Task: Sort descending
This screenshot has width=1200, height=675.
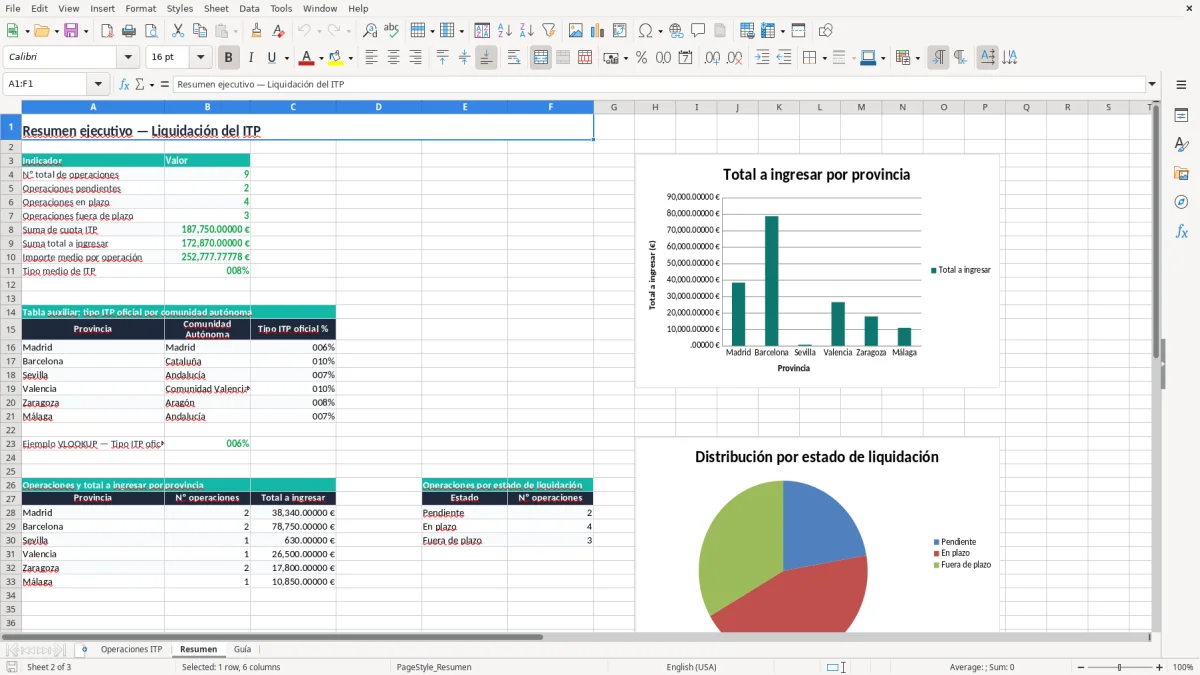Action: (526, 31)
